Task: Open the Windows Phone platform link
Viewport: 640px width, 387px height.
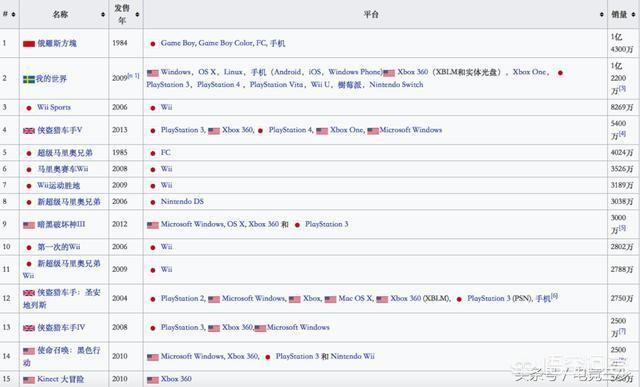Action: [x=354, y=72]
